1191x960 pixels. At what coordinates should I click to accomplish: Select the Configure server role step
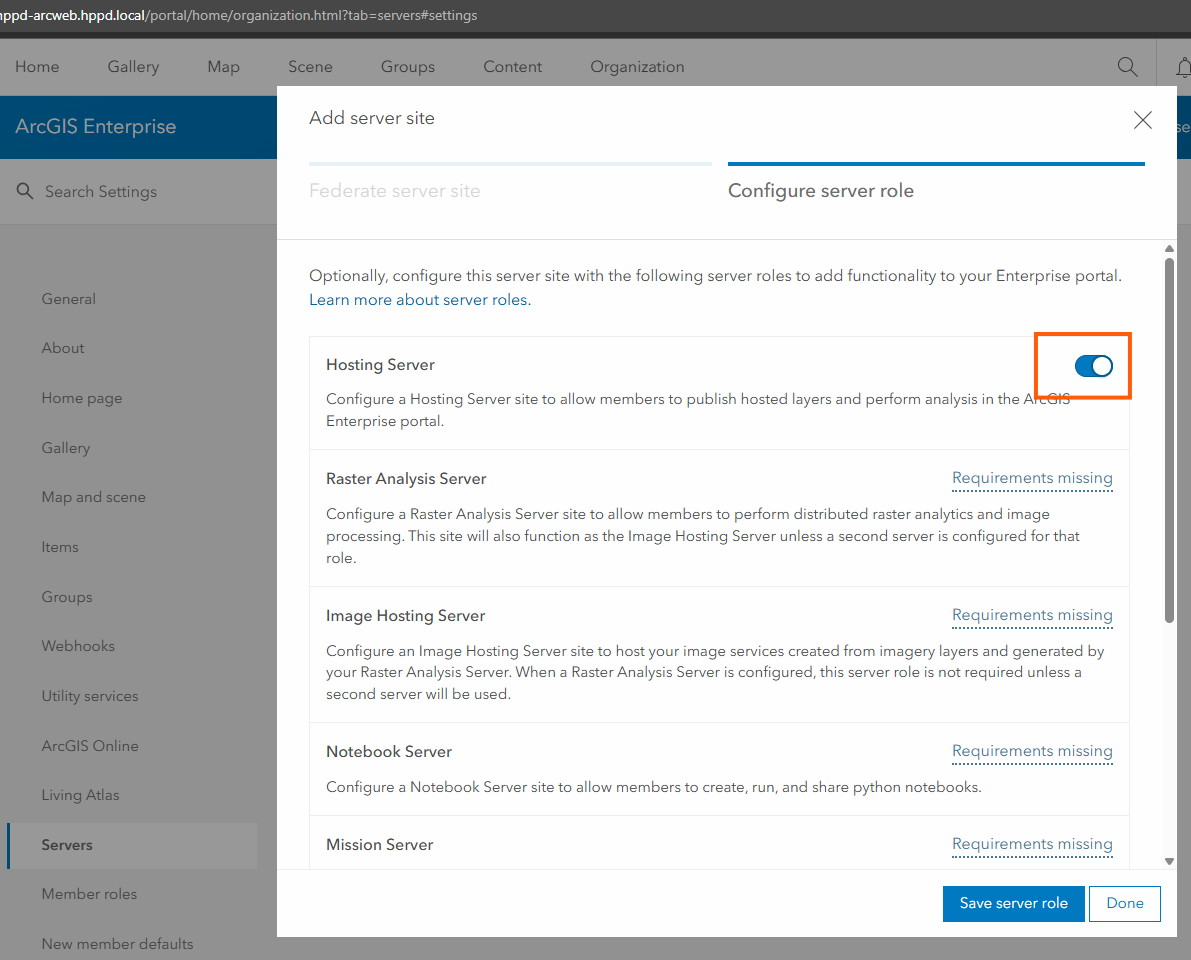[x=821, y=190]
